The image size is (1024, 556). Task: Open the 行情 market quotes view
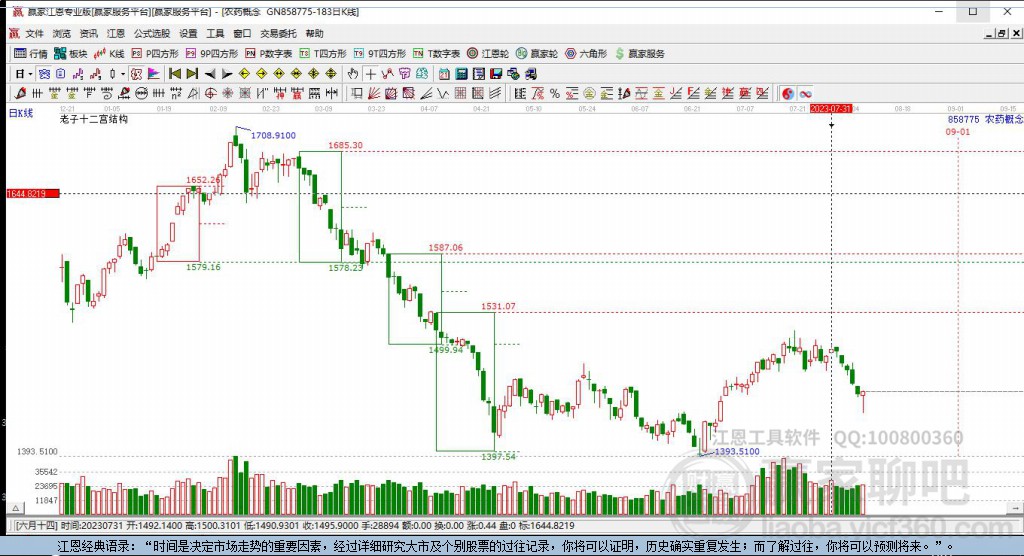tap(31, 54)
